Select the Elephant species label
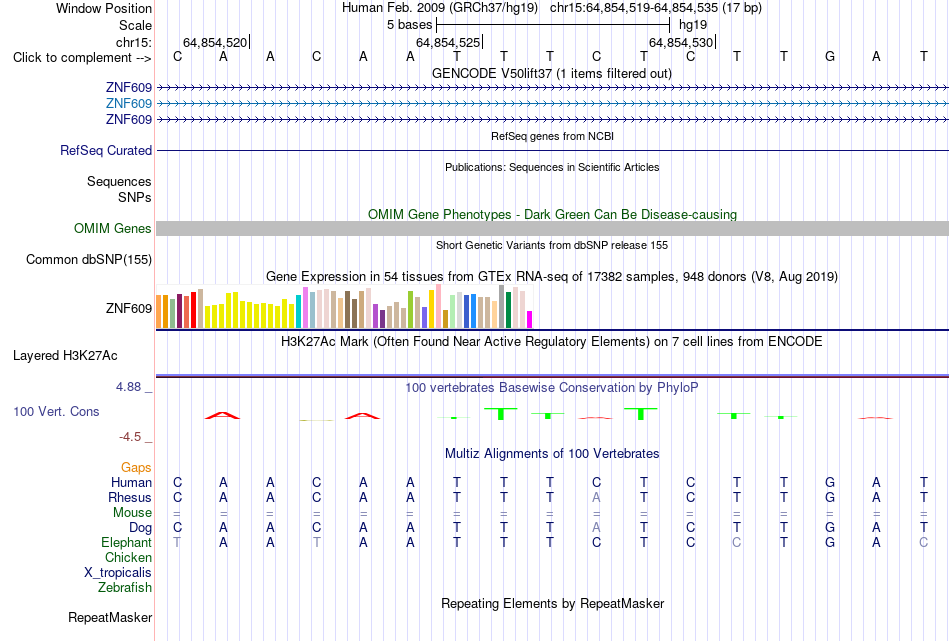This screenshot has height=641, width=950. (126, 542)
